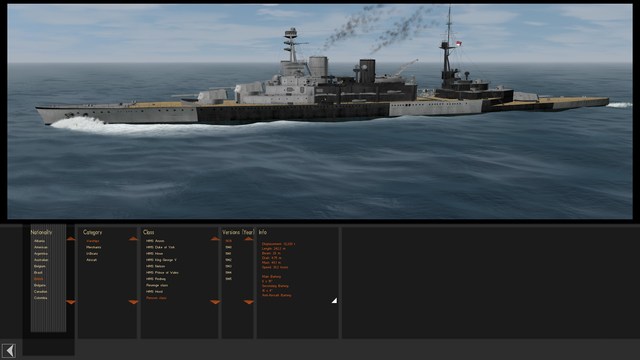Click Nationality list down arrow
The height and width of the screenshot is (360, 640).
[x=71, y=302]
